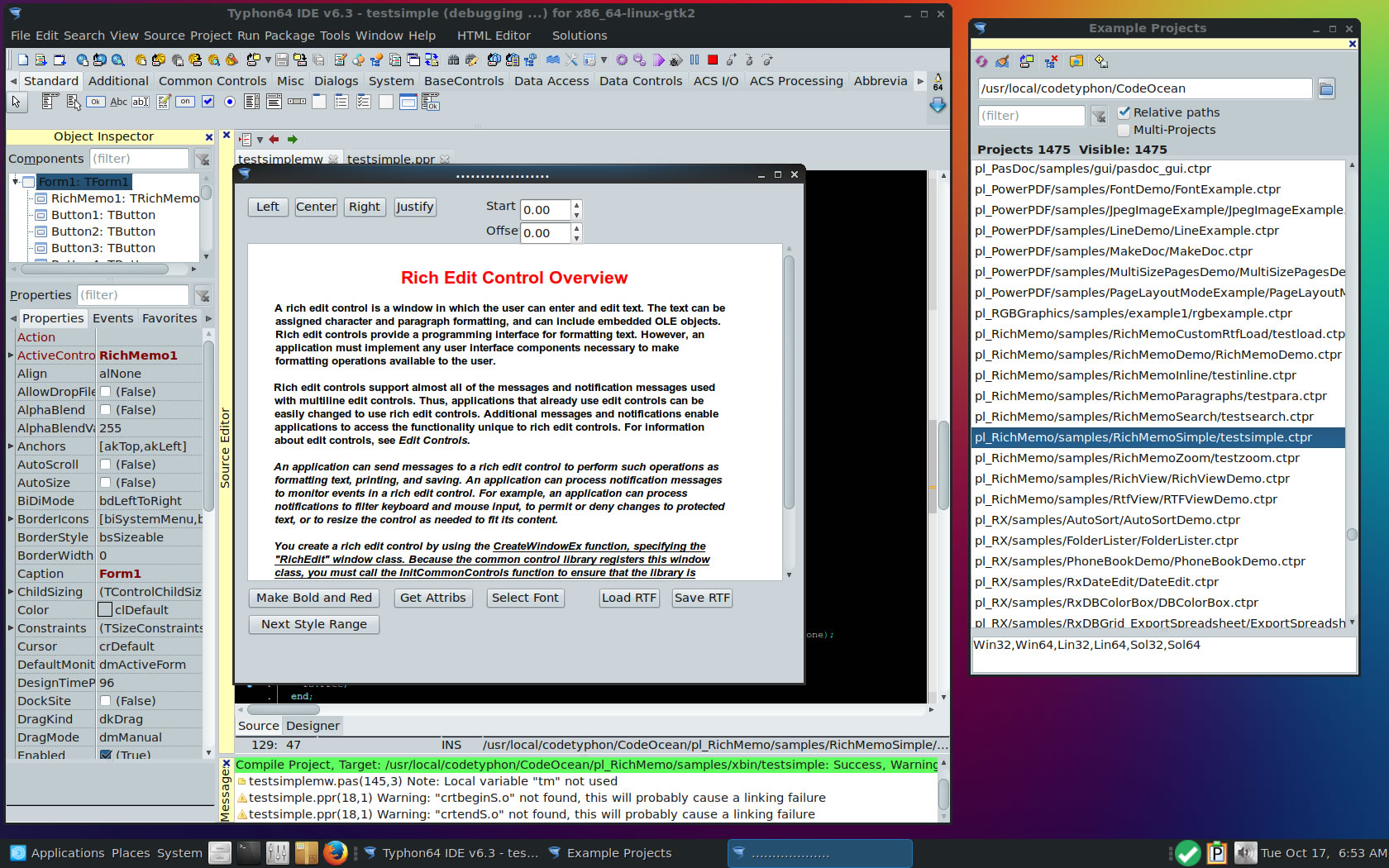Click the browse folder icon beside path
The image size is (1389, 868).
click(x=1326, y=88)
